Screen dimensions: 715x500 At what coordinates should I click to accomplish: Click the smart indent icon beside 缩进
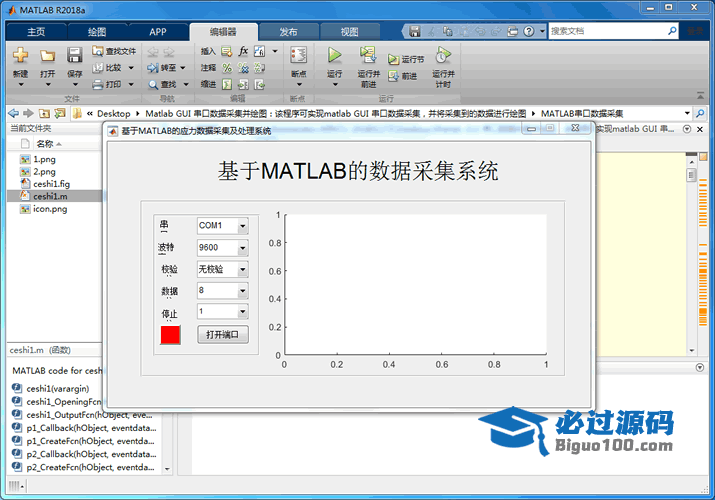click(227, 84)
